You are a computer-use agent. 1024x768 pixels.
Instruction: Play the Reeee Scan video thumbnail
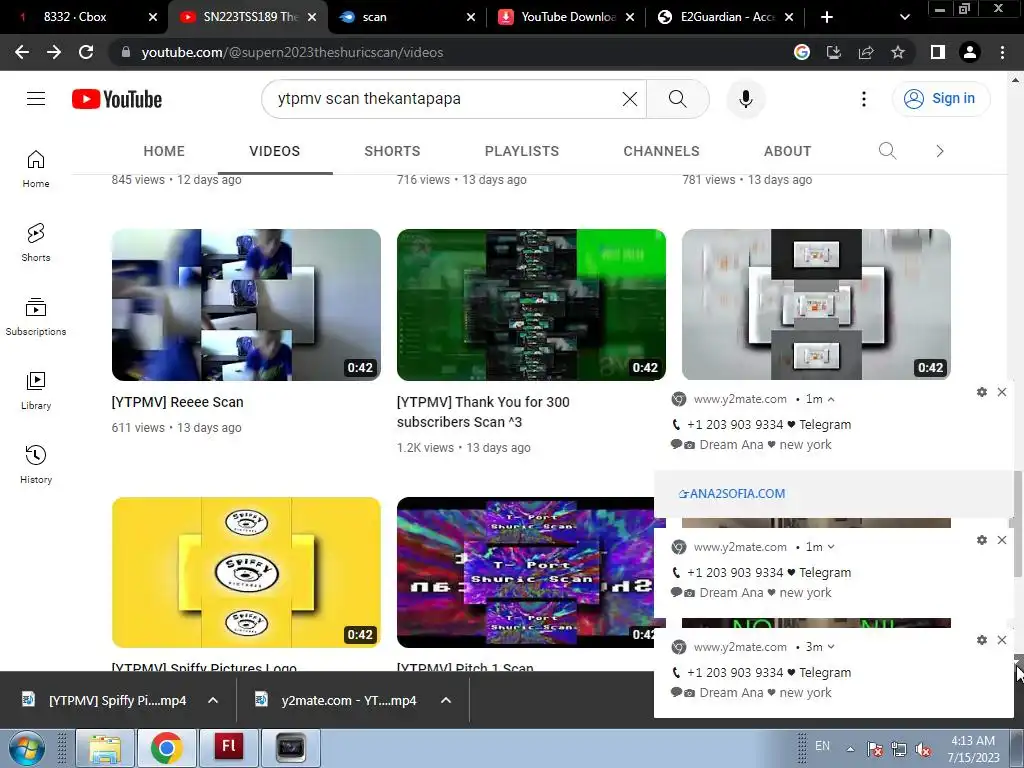tap(246, 305)
